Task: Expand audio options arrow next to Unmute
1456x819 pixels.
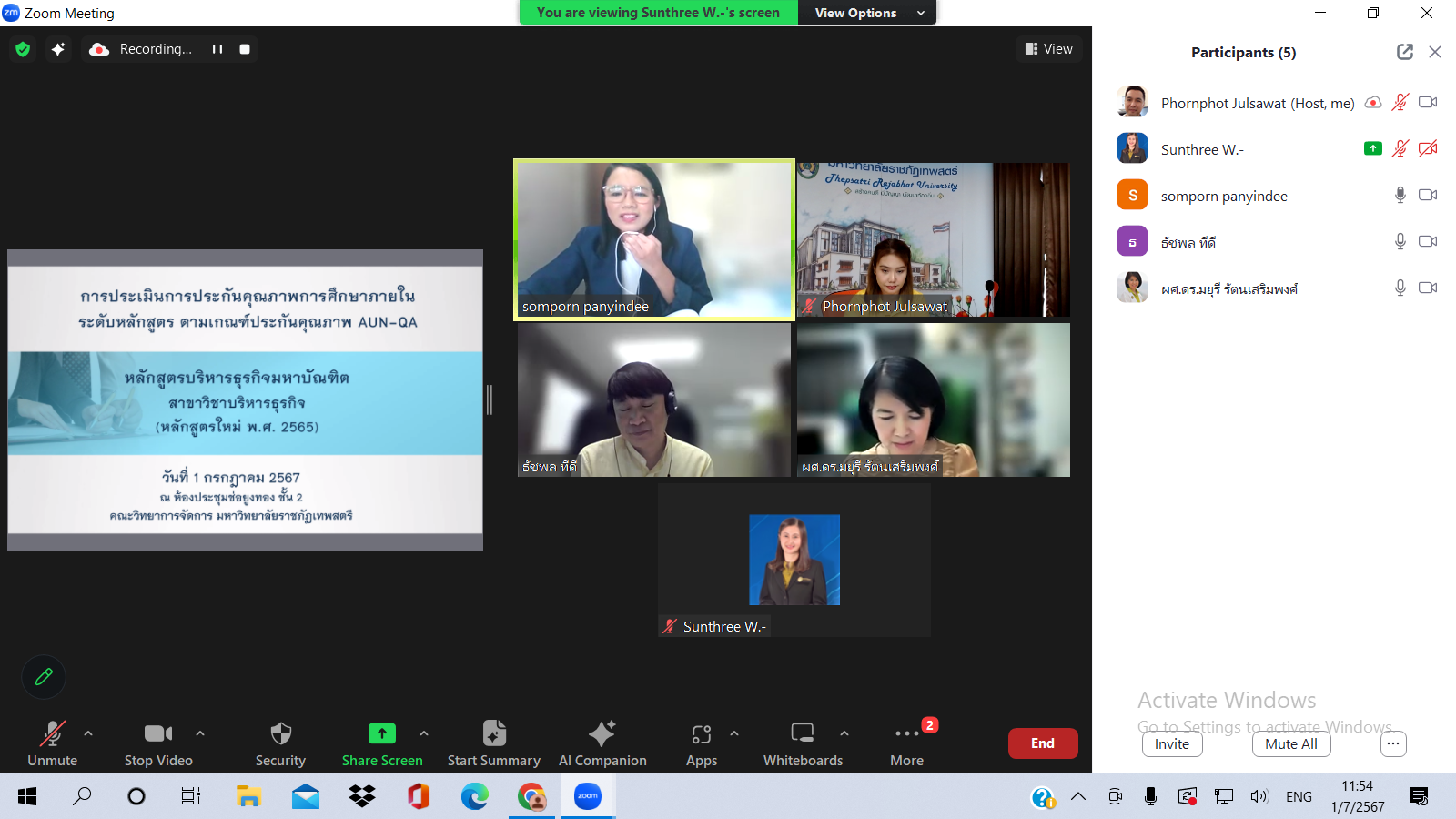Action: coord(88,733)
